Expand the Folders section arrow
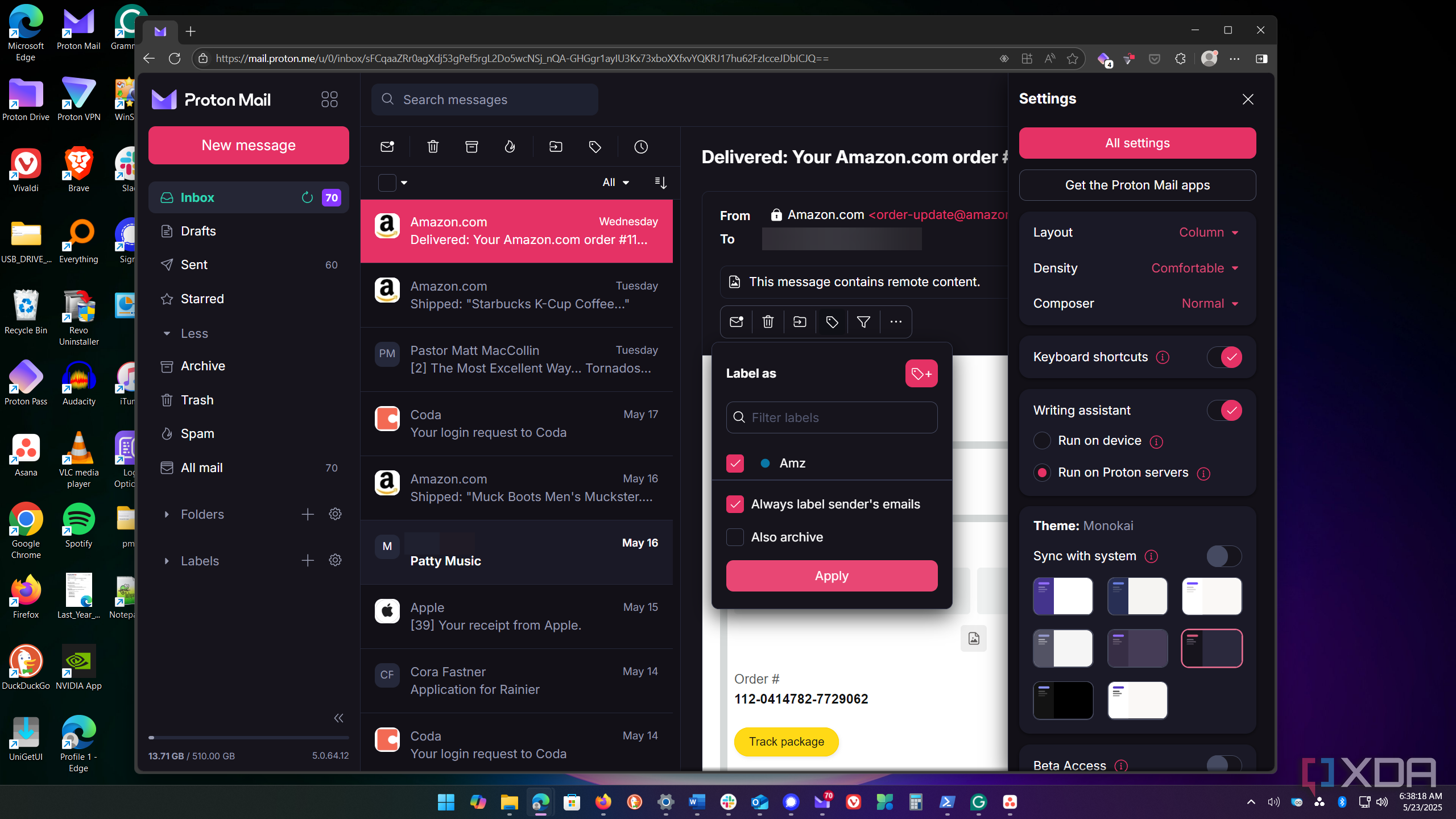The height and width of the screenshot is (819, 1456). pos(167,514)
